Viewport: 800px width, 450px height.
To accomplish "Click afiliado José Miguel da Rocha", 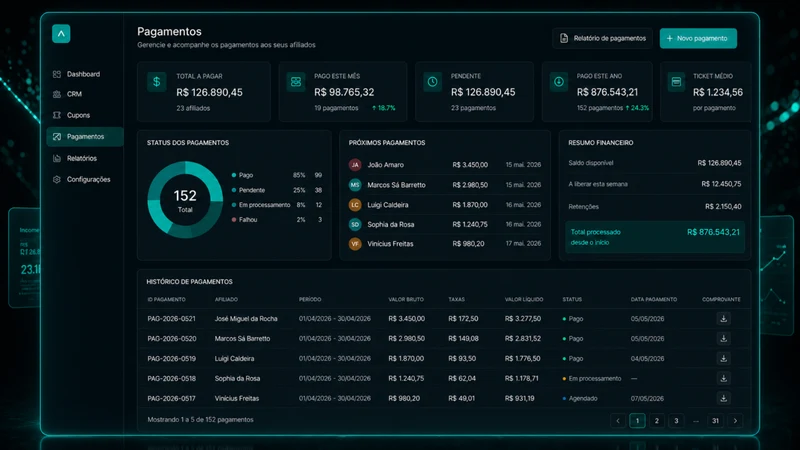I will [246, 319].
